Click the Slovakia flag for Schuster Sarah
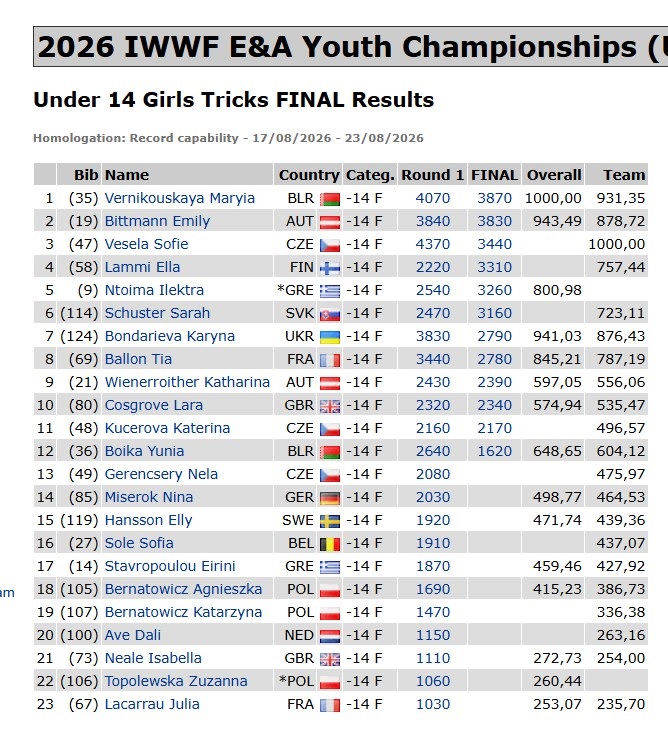Viewport: 668px width, 729px height. pyautogui.click(x=330, y=314)
